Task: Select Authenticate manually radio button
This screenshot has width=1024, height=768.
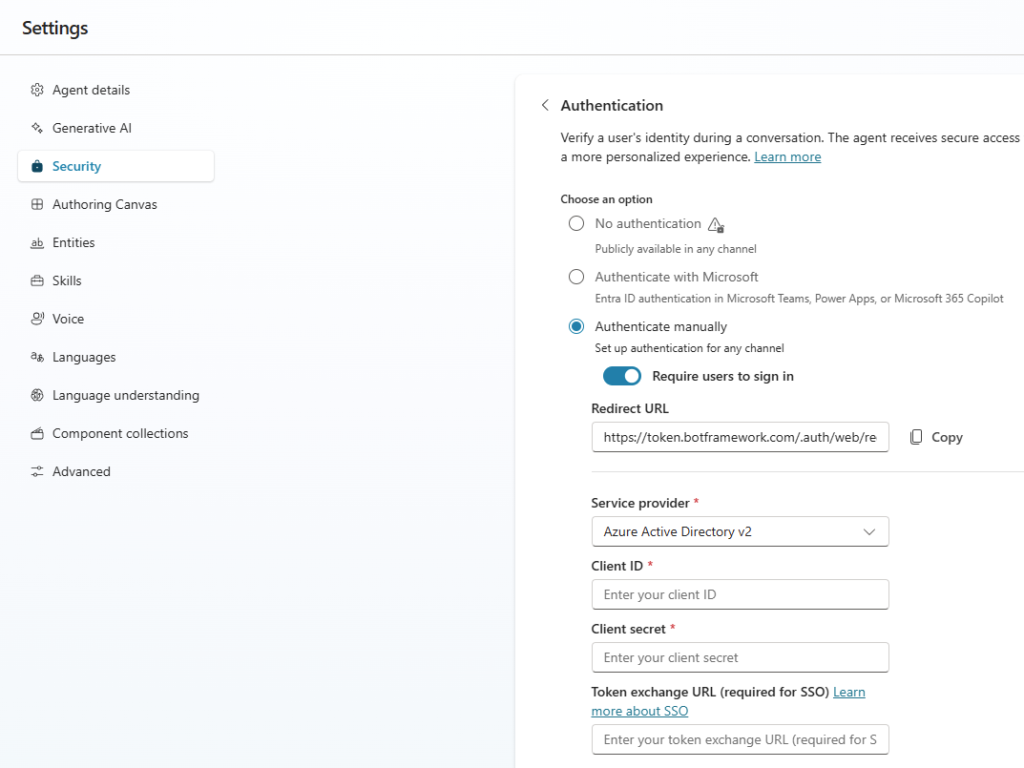Action: (576, 327)
